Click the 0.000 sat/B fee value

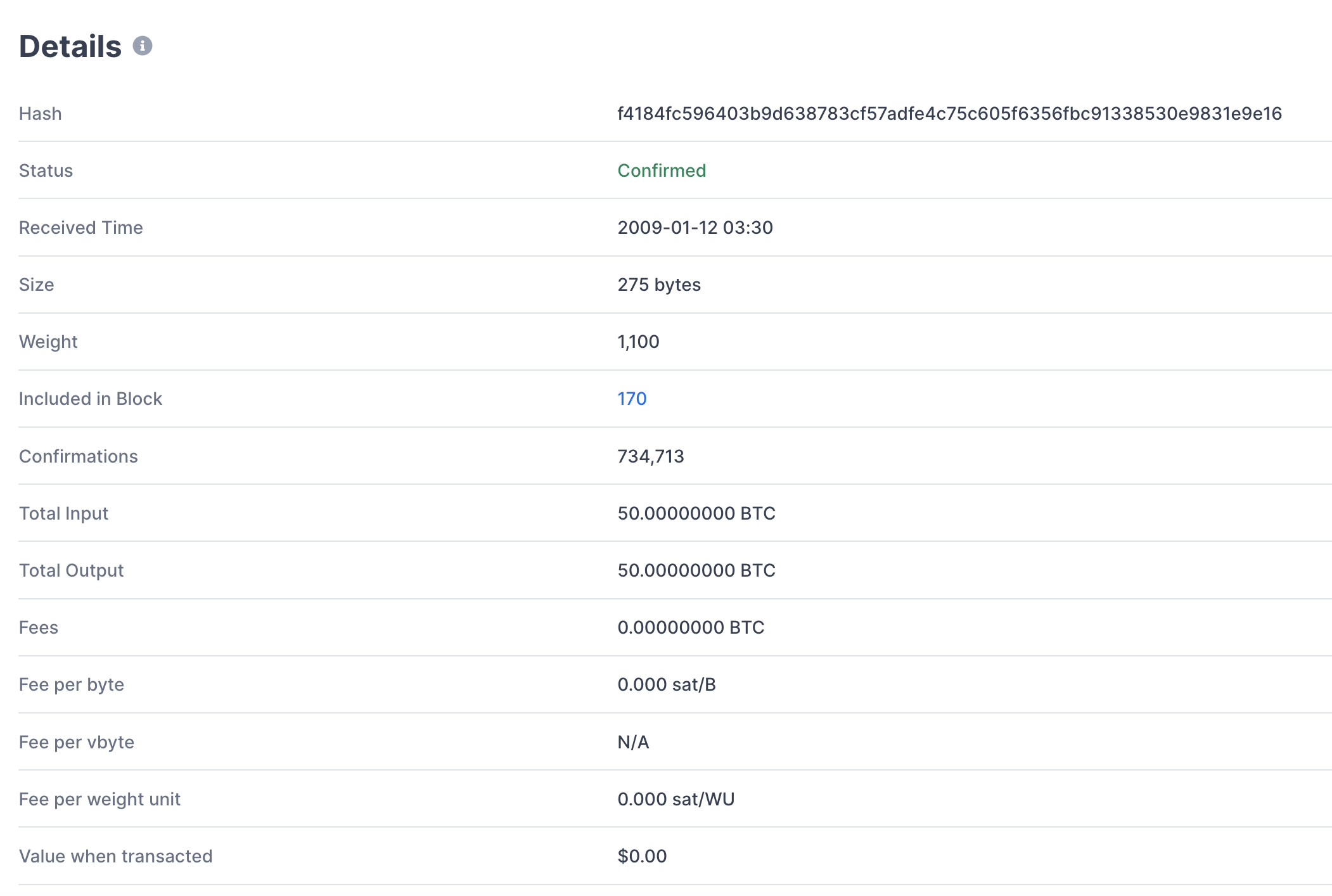tap(667, 684)
